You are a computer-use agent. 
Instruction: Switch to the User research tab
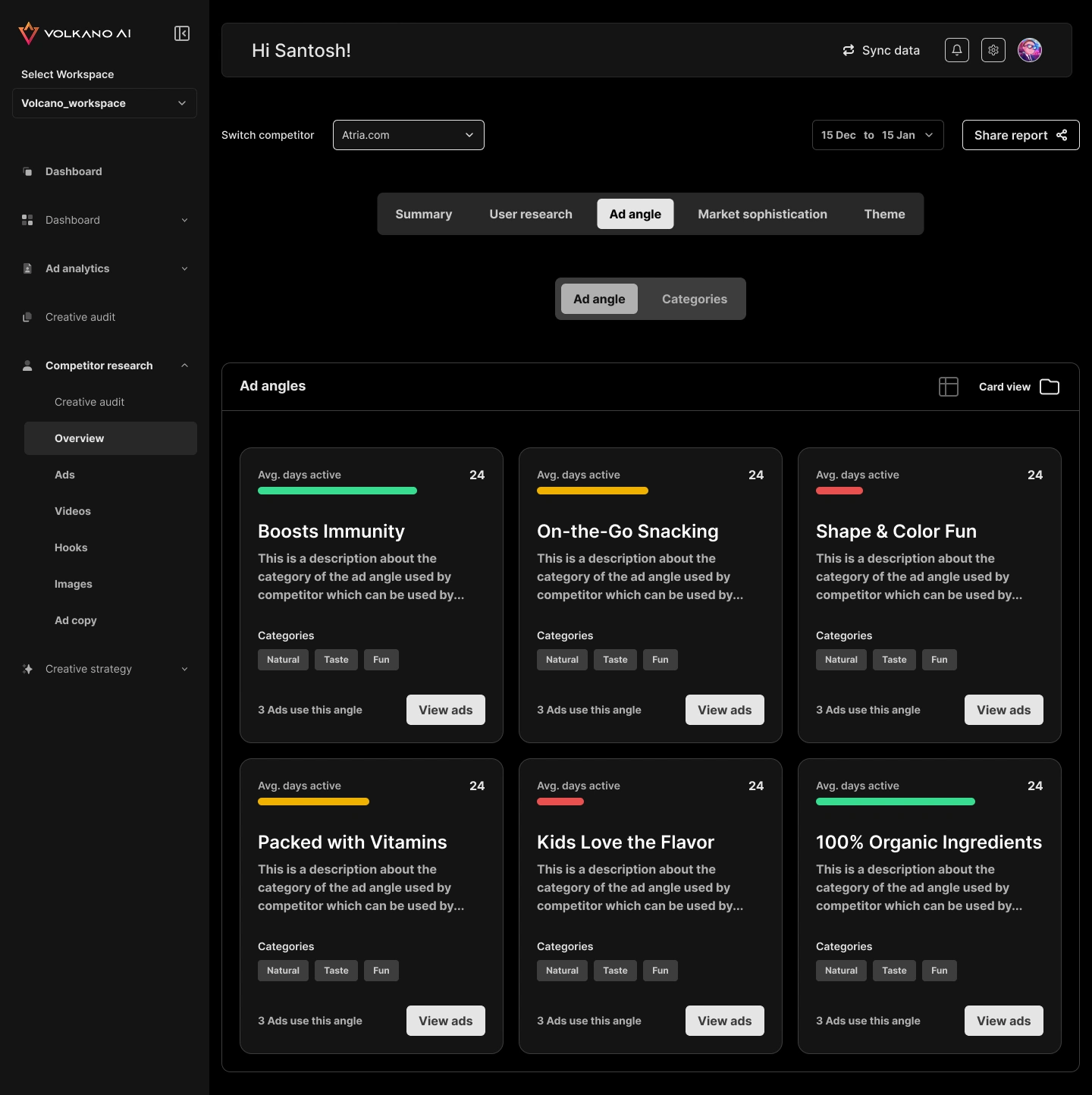point(531,214)
